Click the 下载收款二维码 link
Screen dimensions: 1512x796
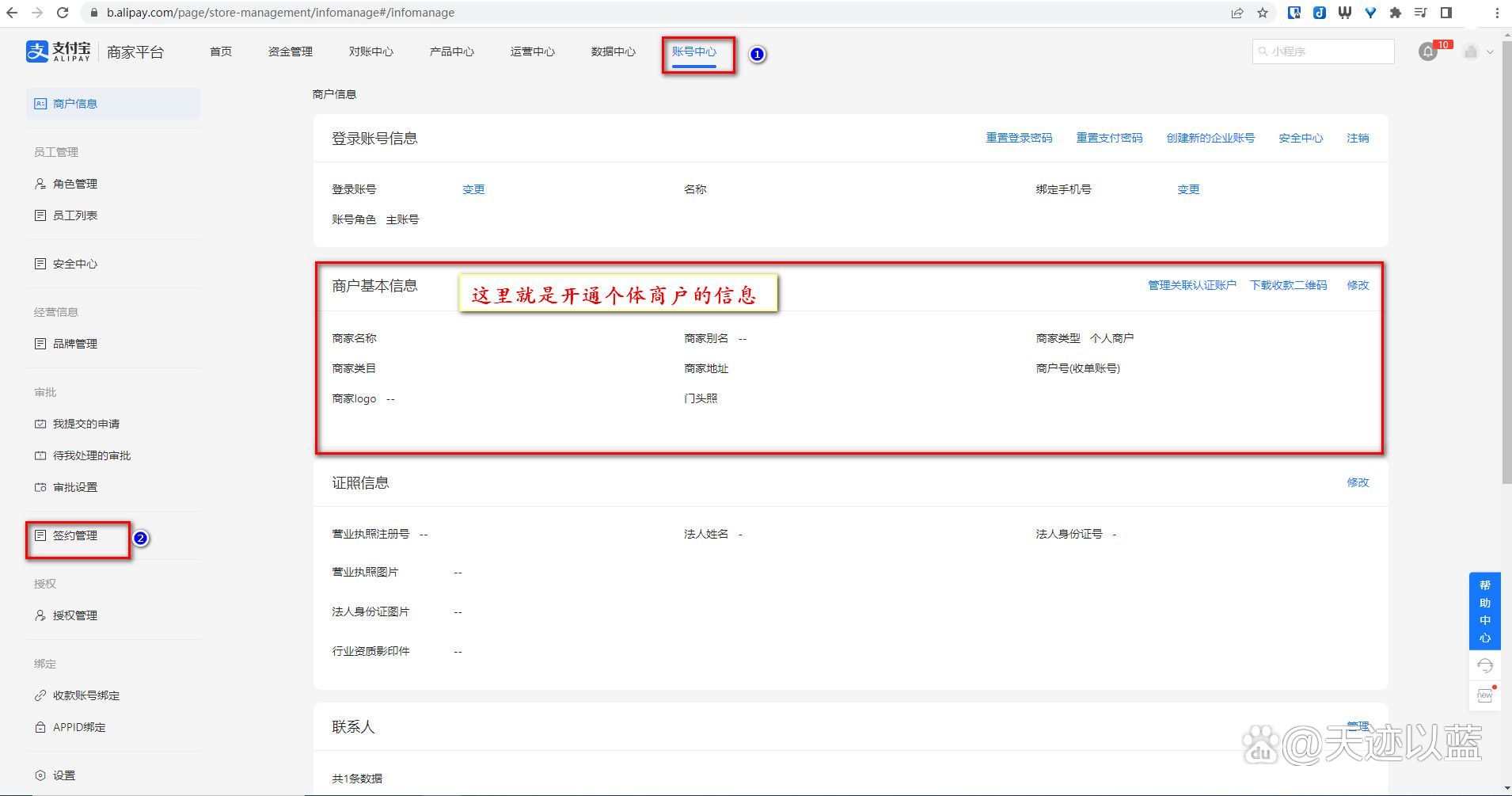click(x=1288, y=285)
